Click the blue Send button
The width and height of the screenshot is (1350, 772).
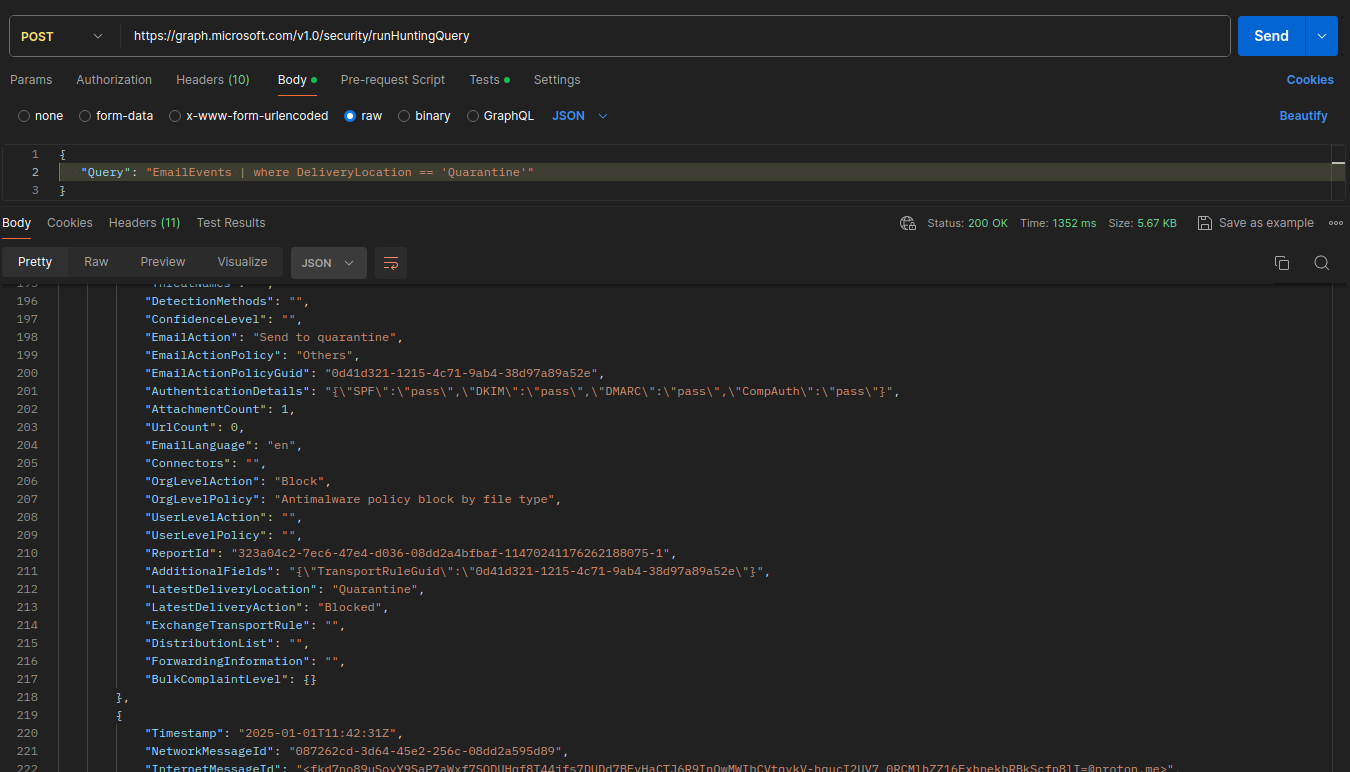1271,36
